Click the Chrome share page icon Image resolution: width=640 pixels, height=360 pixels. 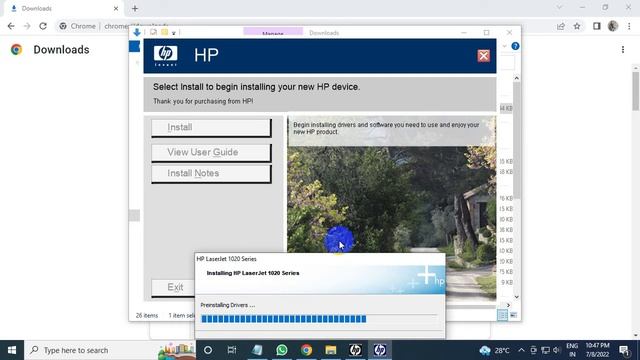point(560,26)
